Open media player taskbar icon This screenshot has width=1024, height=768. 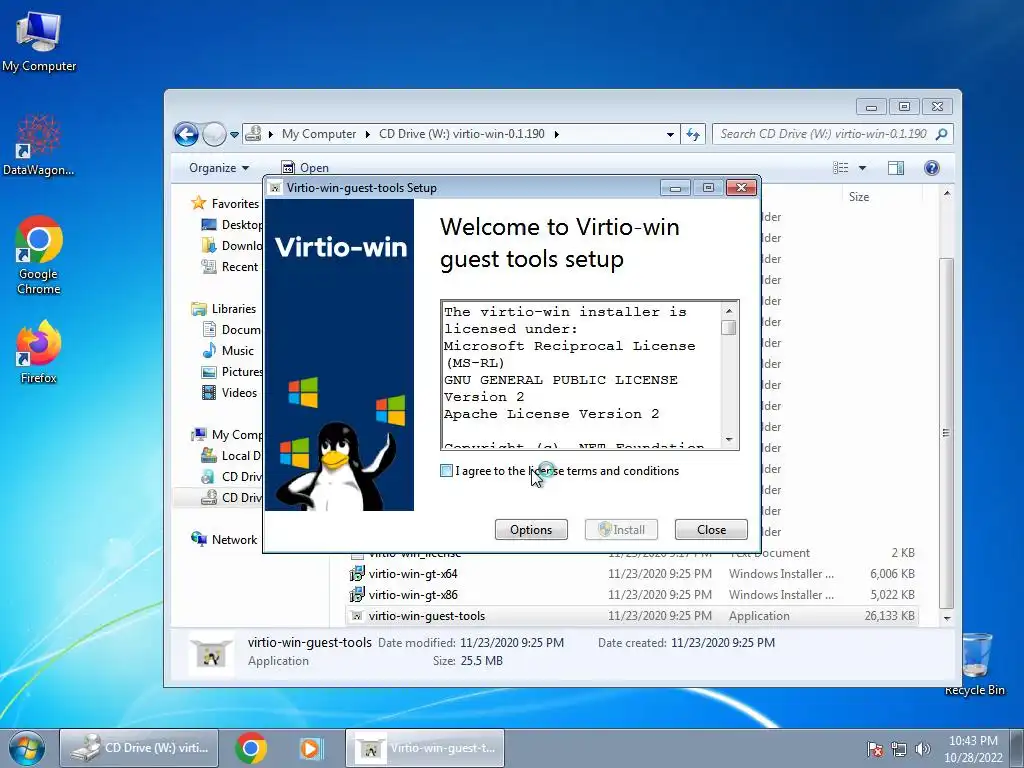tap(311, 748)
